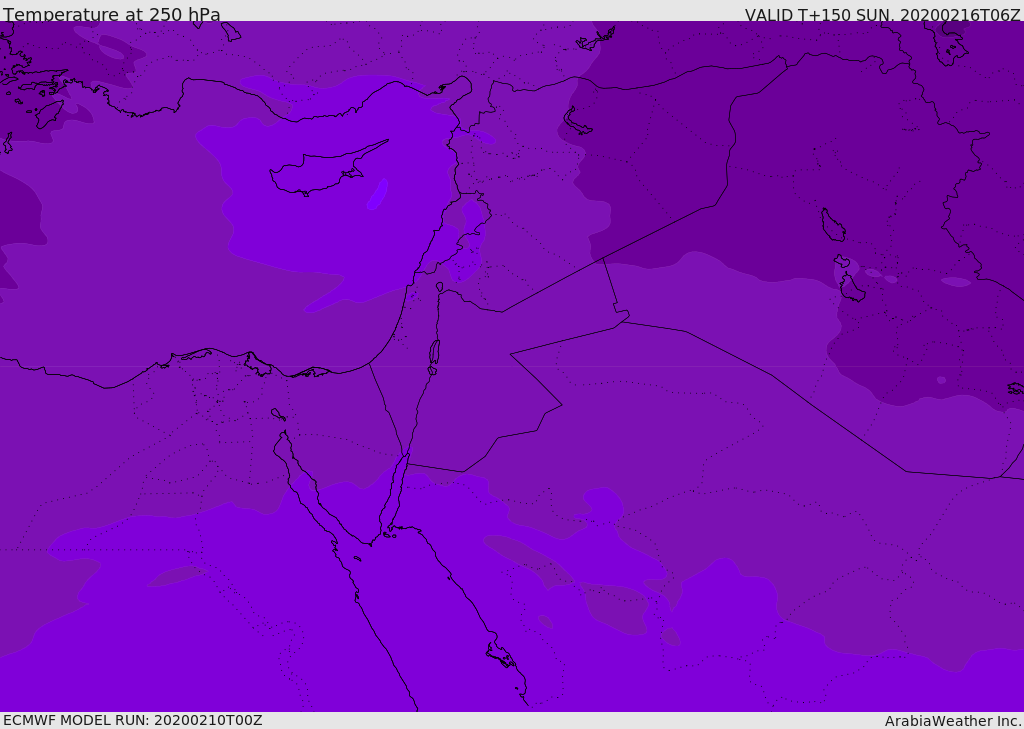The width and height of the screenshot is (1024, 729).
Task: Open the ArabiaWeather Inc. credit
Action: click(x=953, y=721)
